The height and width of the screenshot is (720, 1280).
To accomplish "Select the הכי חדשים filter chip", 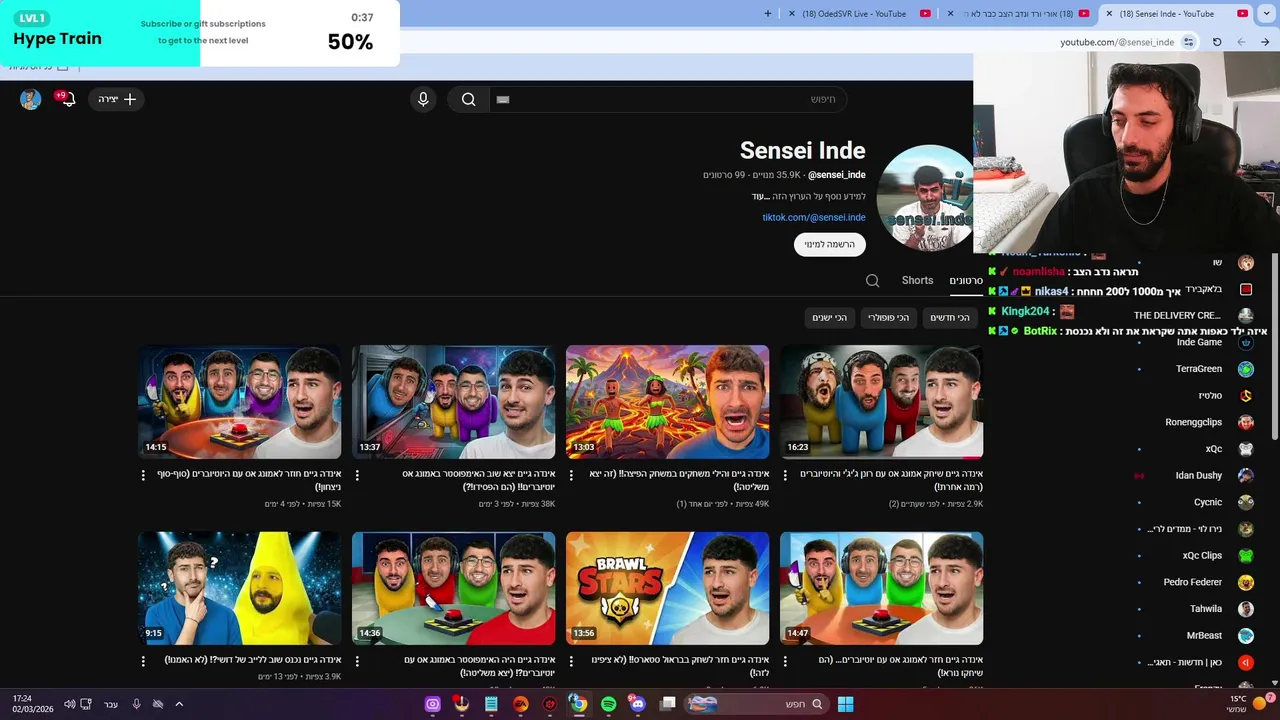I will click(x=950, y=317).
